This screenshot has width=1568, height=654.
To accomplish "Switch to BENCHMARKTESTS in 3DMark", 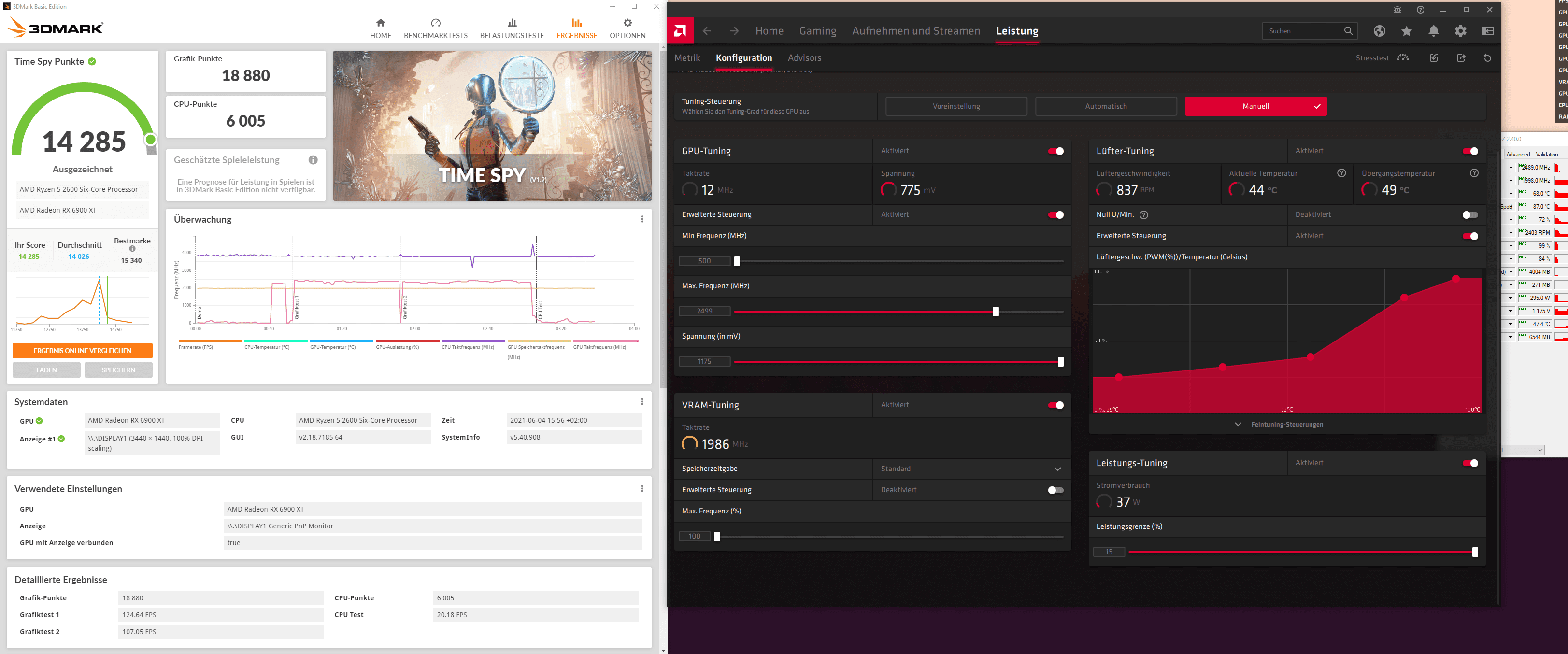I will point(436,28).
